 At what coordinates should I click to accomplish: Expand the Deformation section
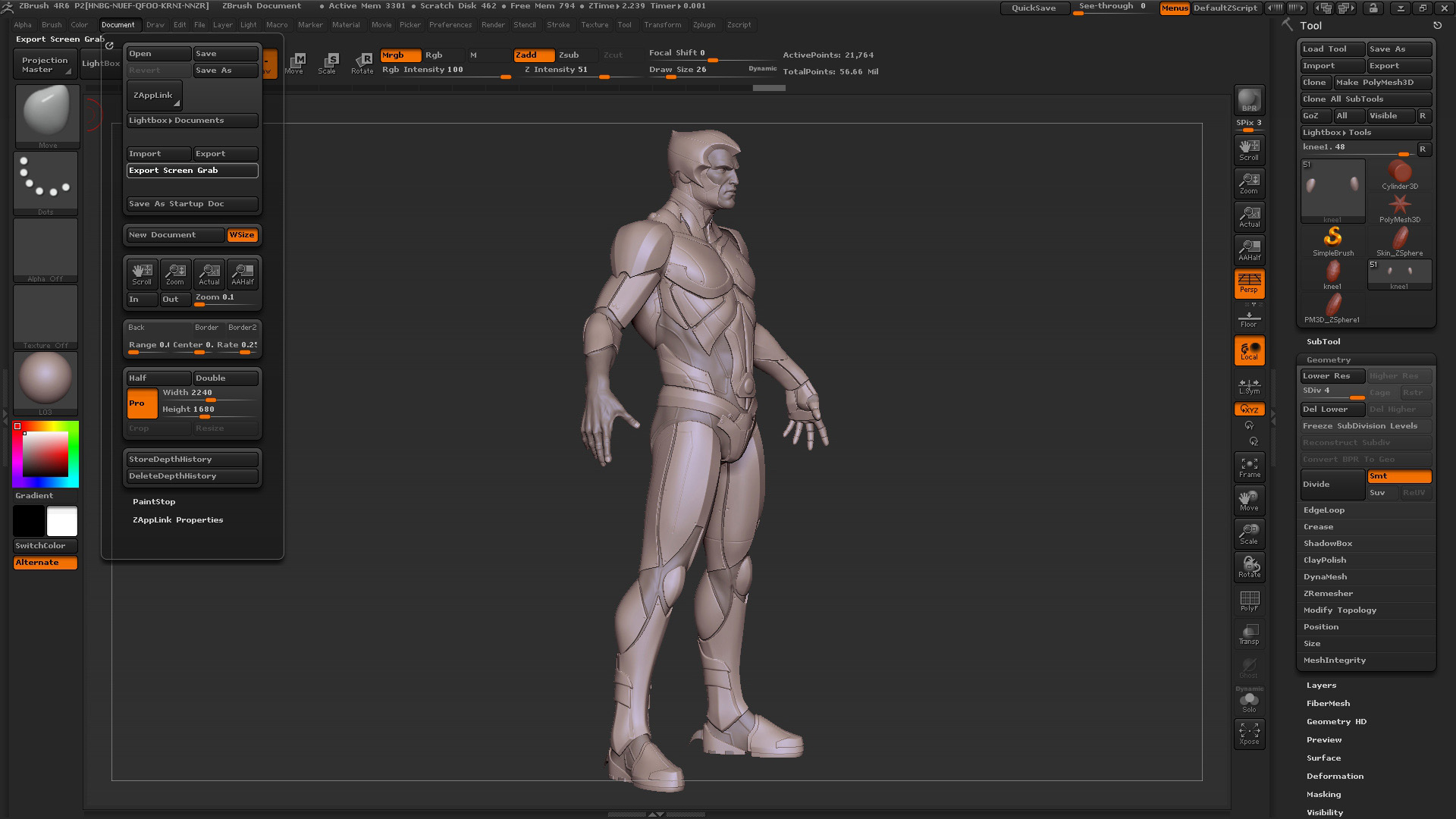tap(1335, 777)
